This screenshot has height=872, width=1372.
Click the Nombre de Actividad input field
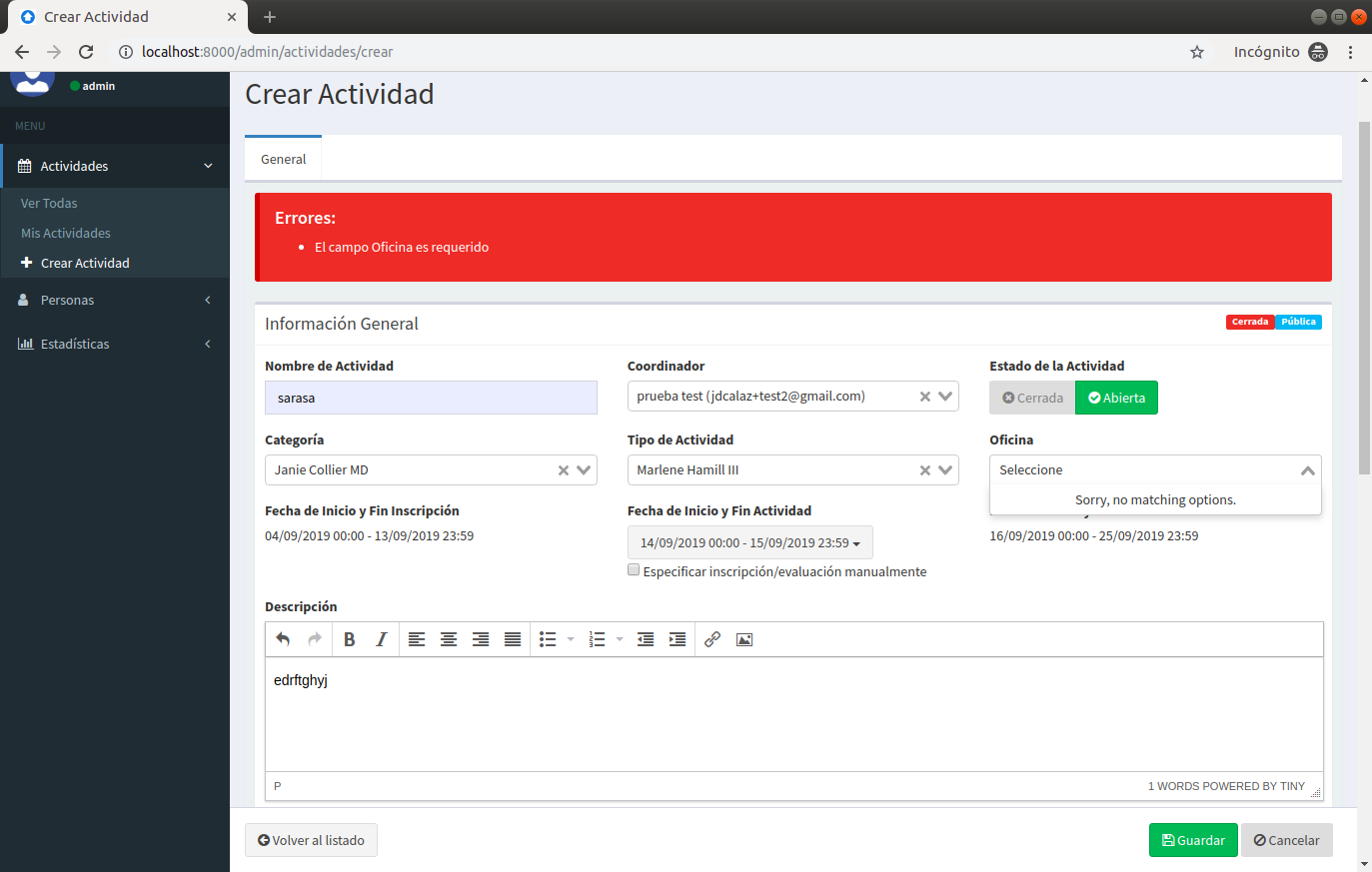click(x=431, y=398)
